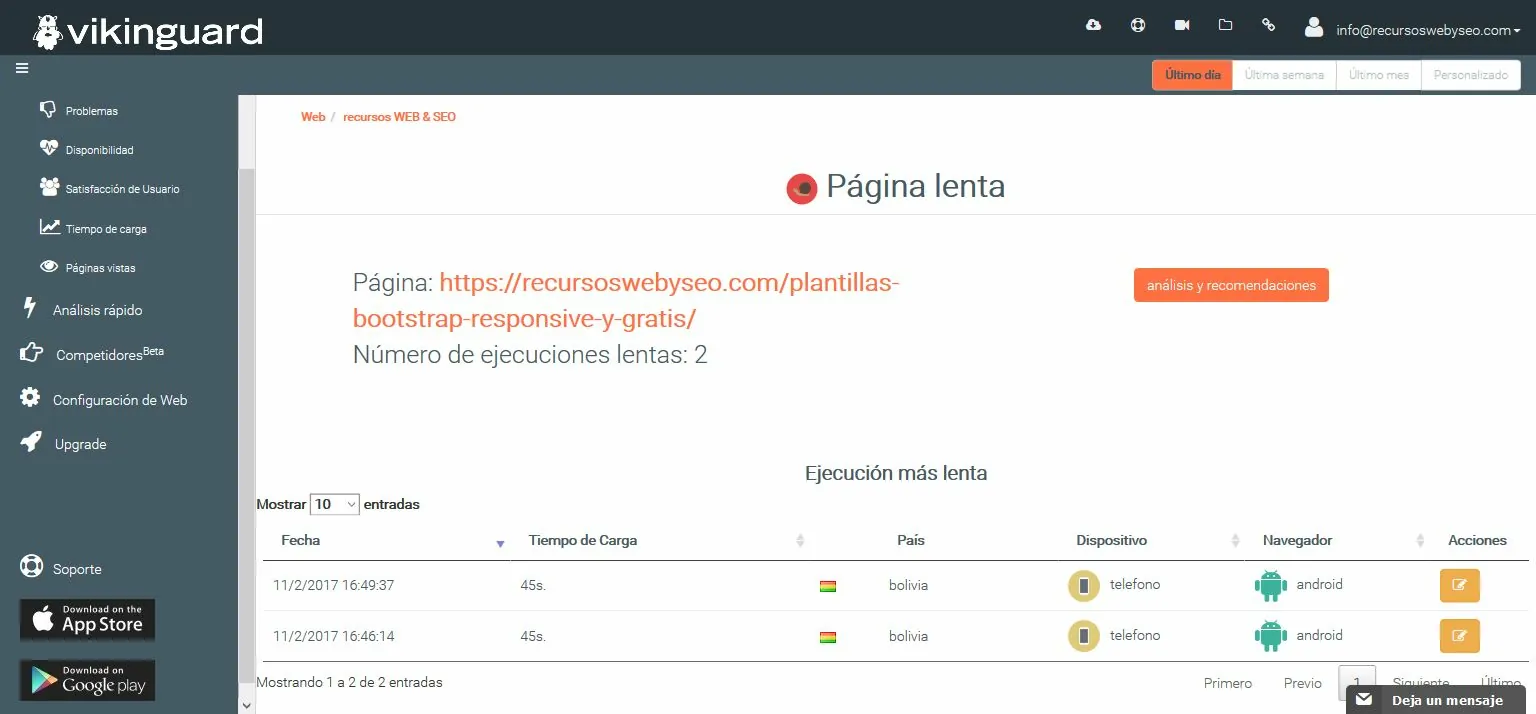Click the android icon in 16:46:14 row
This screenshot has height=714, width=1536.
click(1270, 635)
